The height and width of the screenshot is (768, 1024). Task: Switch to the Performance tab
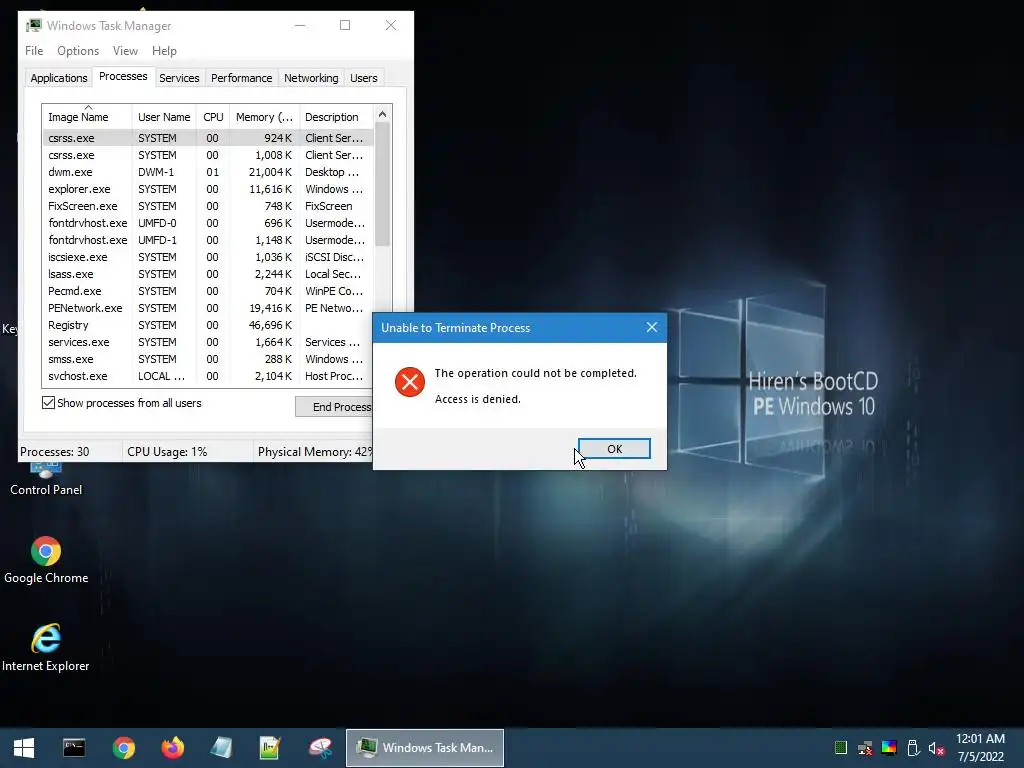(x=241, y=78)
